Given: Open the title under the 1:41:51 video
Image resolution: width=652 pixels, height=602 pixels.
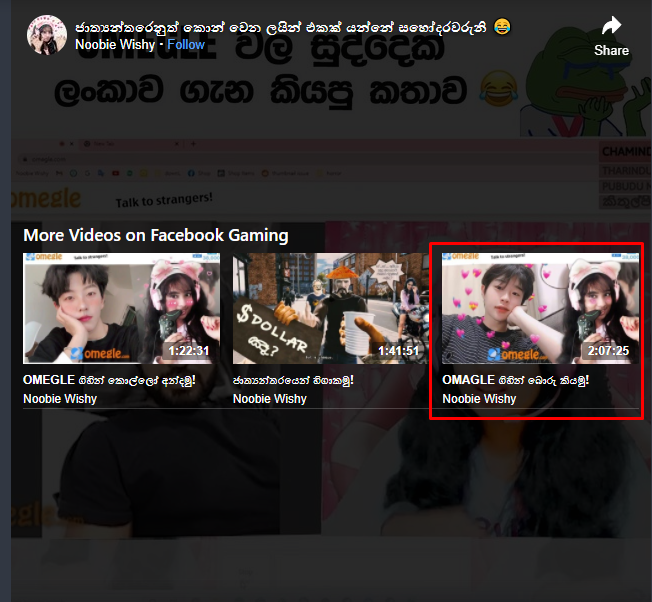Looking at the screenshot, I should click(x=293, y=380).
